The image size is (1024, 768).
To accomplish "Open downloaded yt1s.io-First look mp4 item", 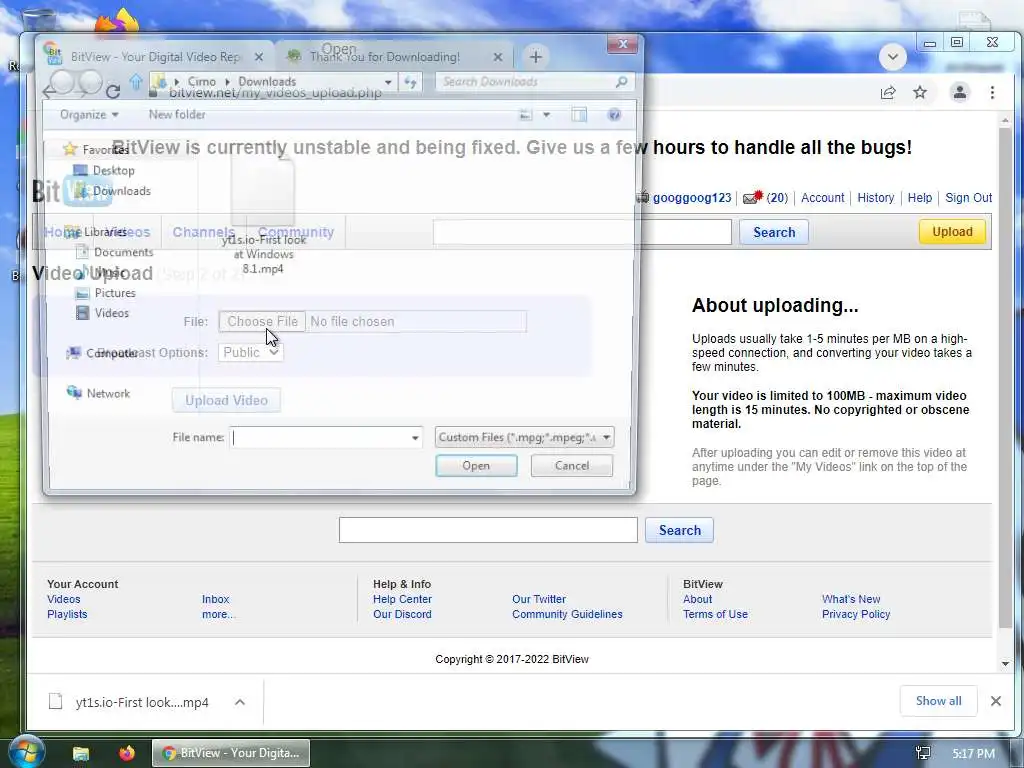I will (129, 702).
